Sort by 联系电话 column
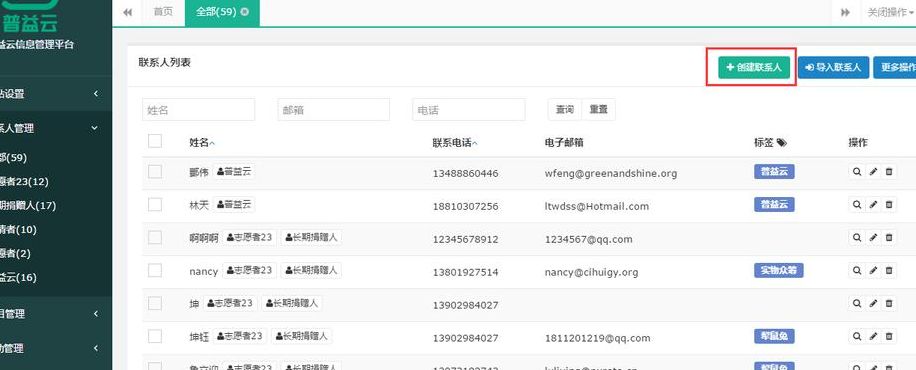Image resolution: width=916 pixels, height=370 pixels. [455, 143]
